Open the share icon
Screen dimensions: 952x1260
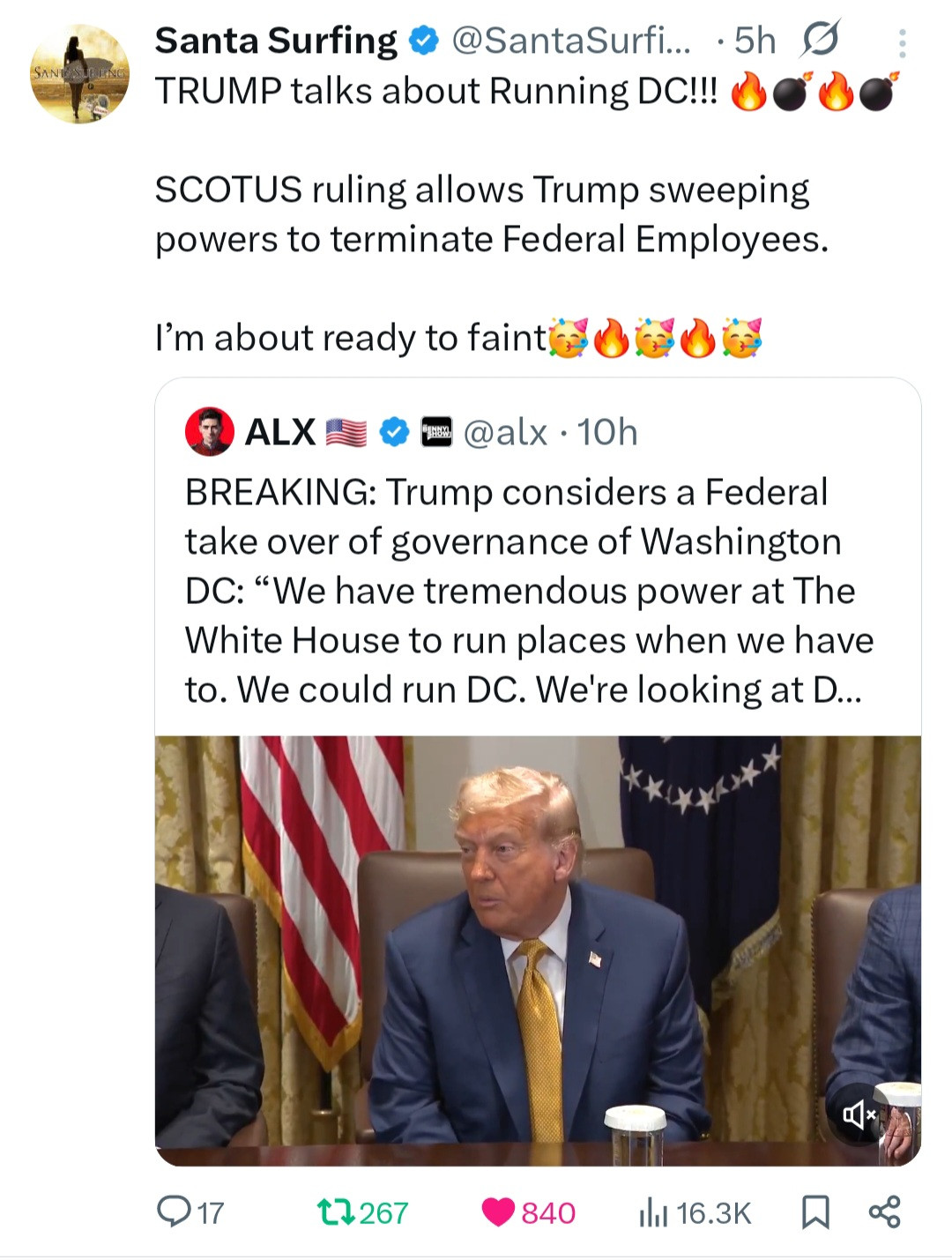click(x=884, y=1212)
